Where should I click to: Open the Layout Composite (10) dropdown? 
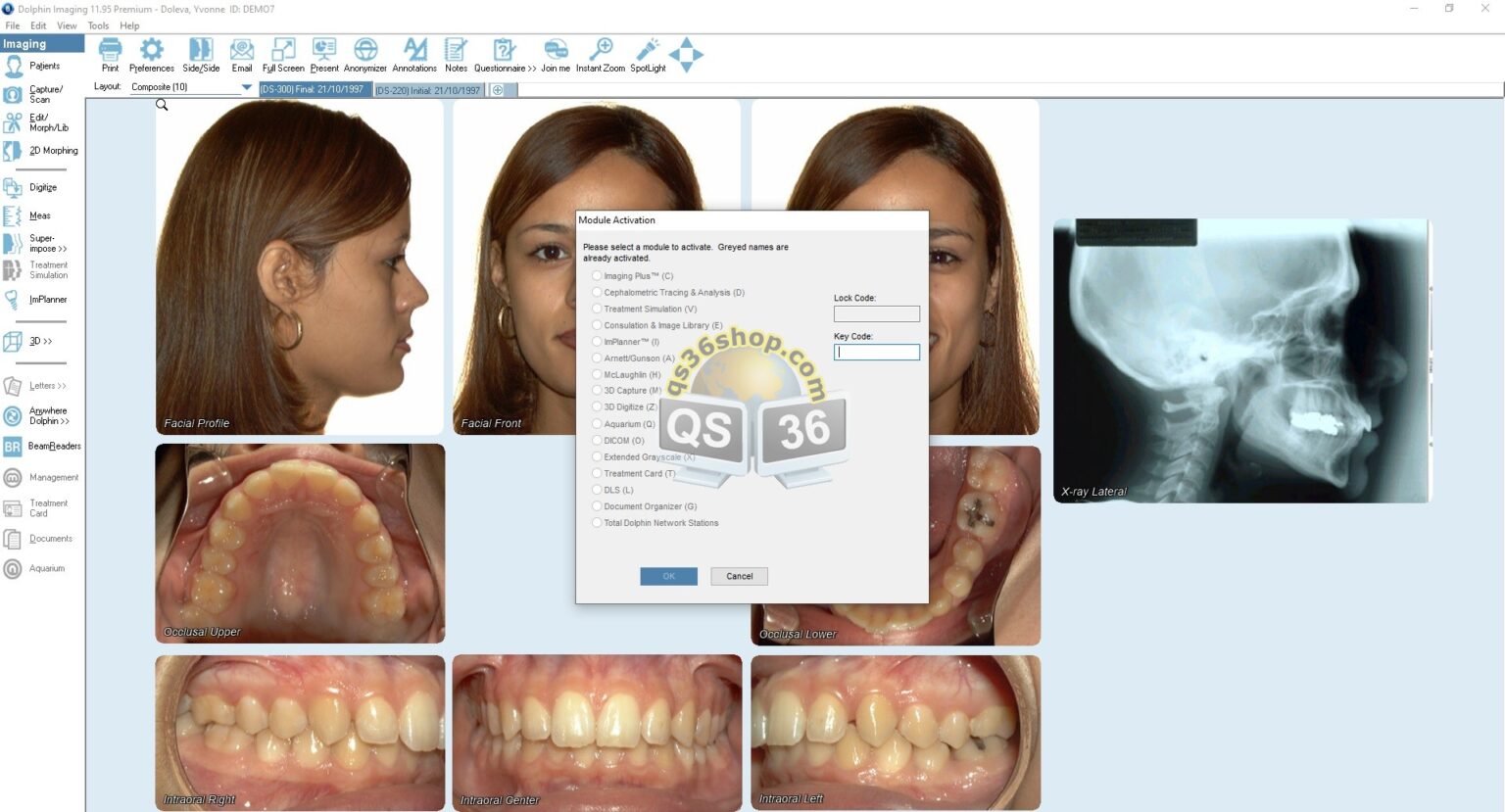tap(191, 87)
